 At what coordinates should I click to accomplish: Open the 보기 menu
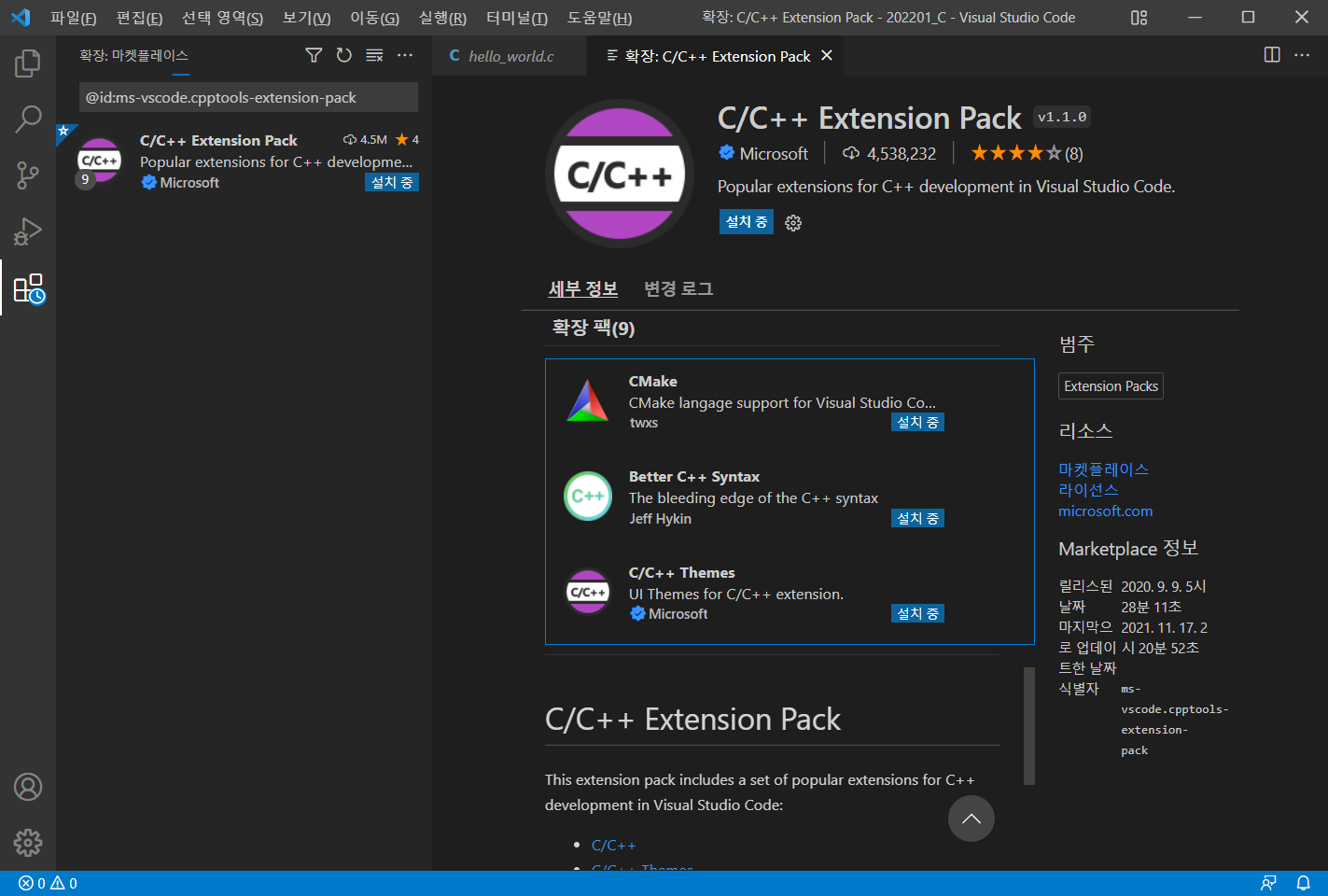tap(306, 18)
